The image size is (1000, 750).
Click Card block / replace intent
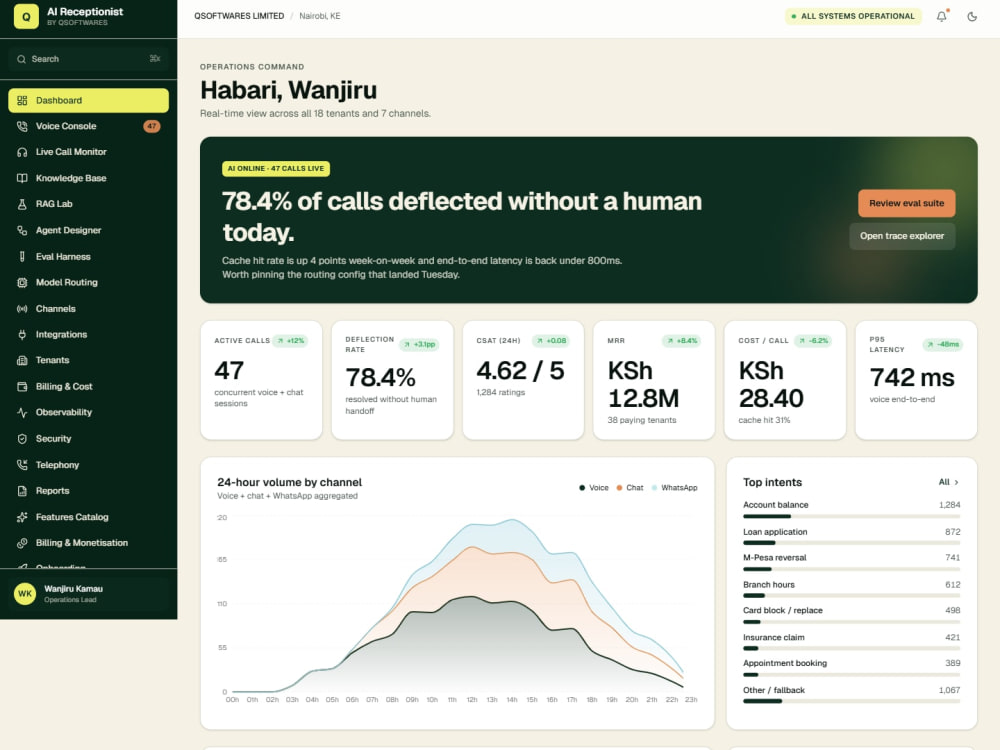(x=851, y=615)
